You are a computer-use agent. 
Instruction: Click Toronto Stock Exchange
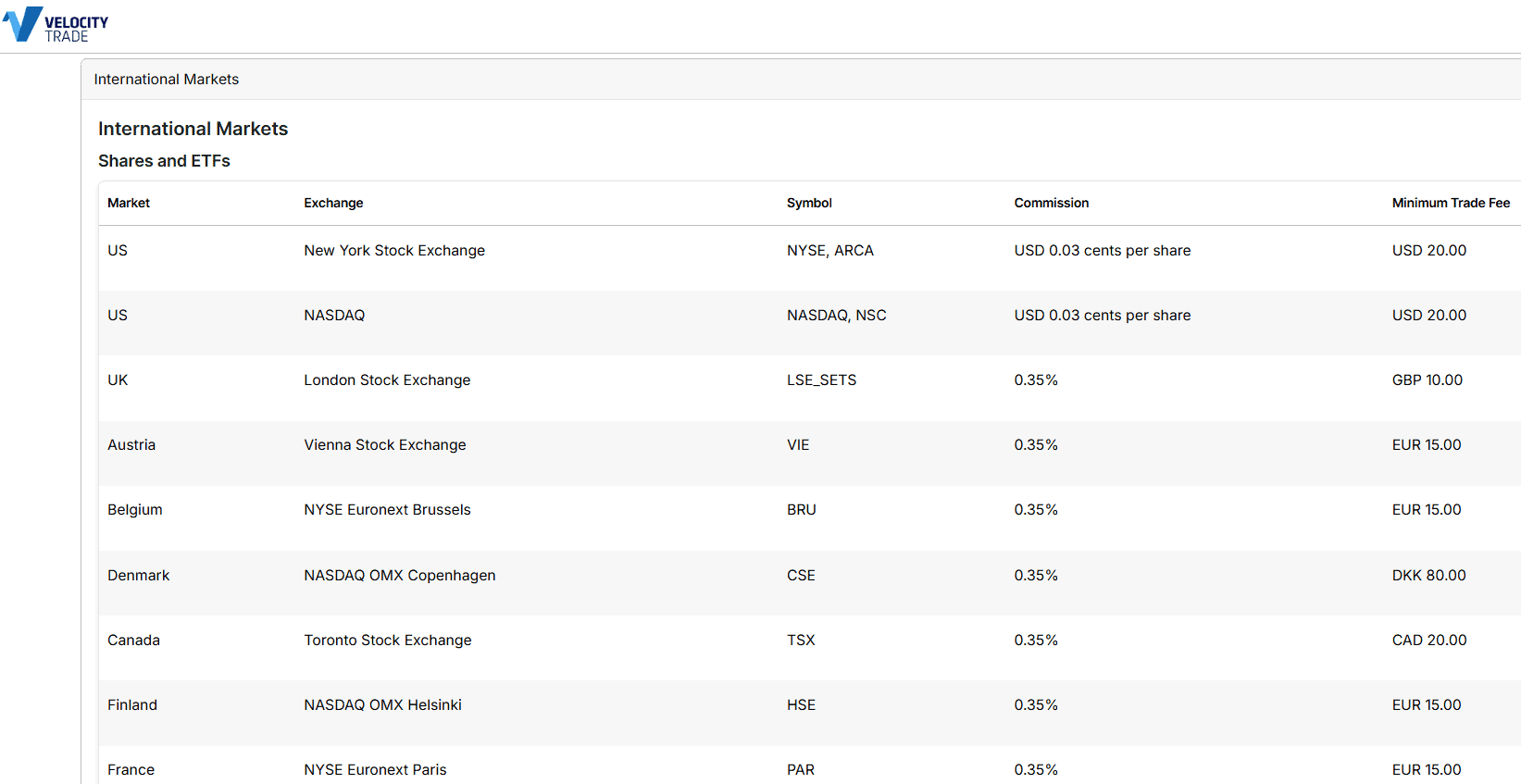[388, 641]
